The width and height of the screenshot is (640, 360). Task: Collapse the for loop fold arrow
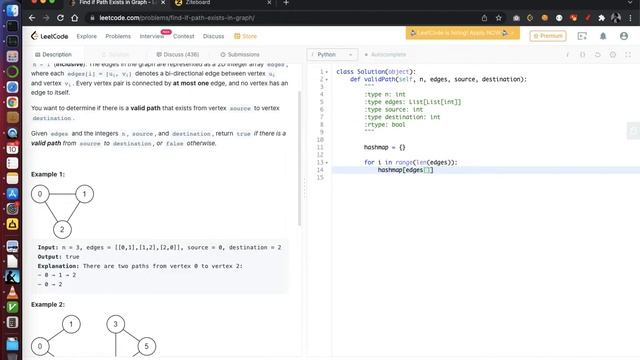click(327, 163)
